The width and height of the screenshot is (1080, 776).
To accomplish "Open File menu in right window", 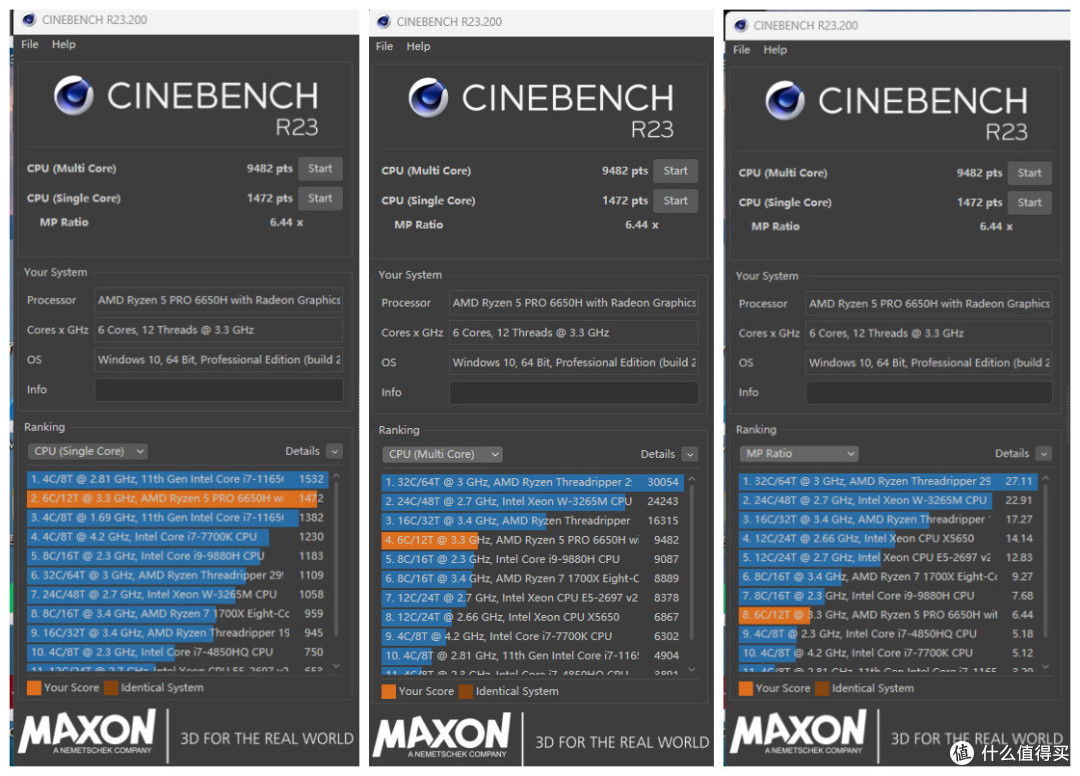I will [x=742, y=50].
